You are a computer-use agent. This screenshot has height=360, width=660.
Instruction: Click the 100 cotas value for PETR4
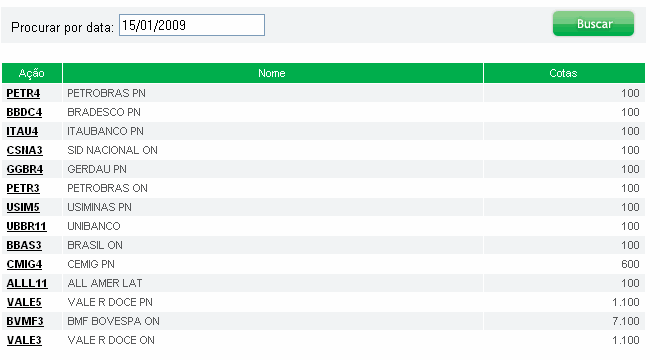630,93
